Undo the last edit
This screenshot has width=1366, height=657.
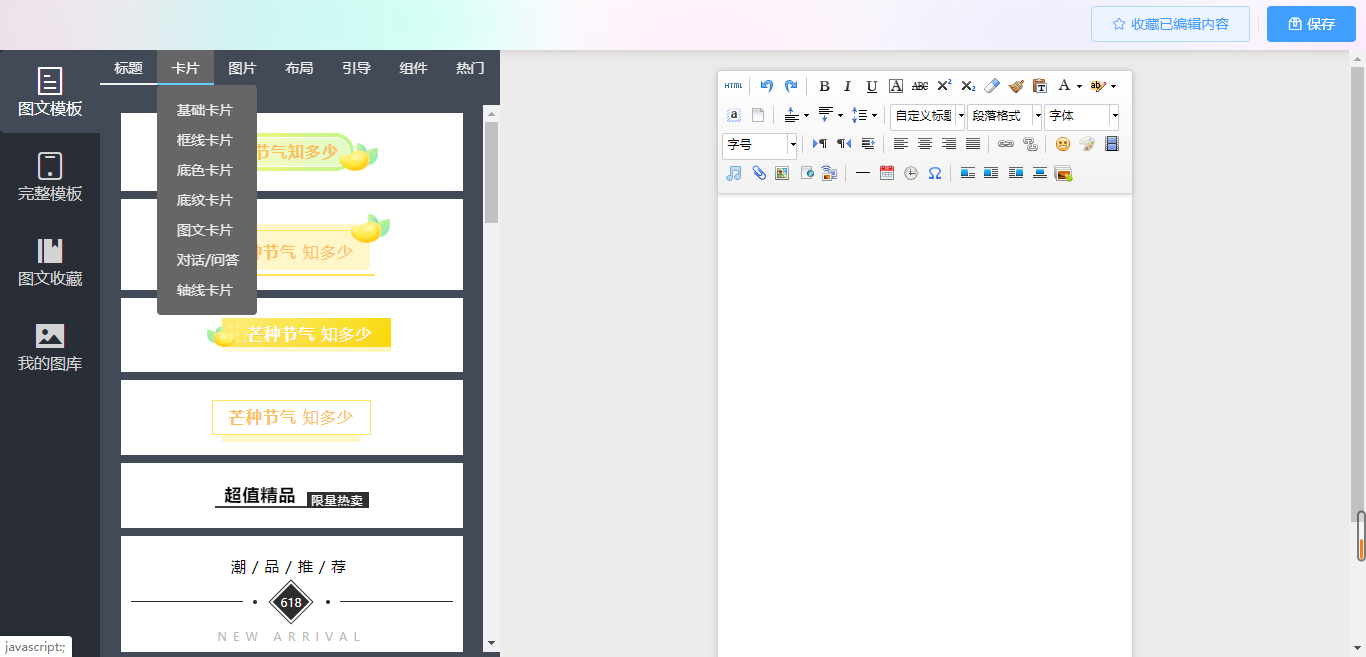tap(767, 86)
